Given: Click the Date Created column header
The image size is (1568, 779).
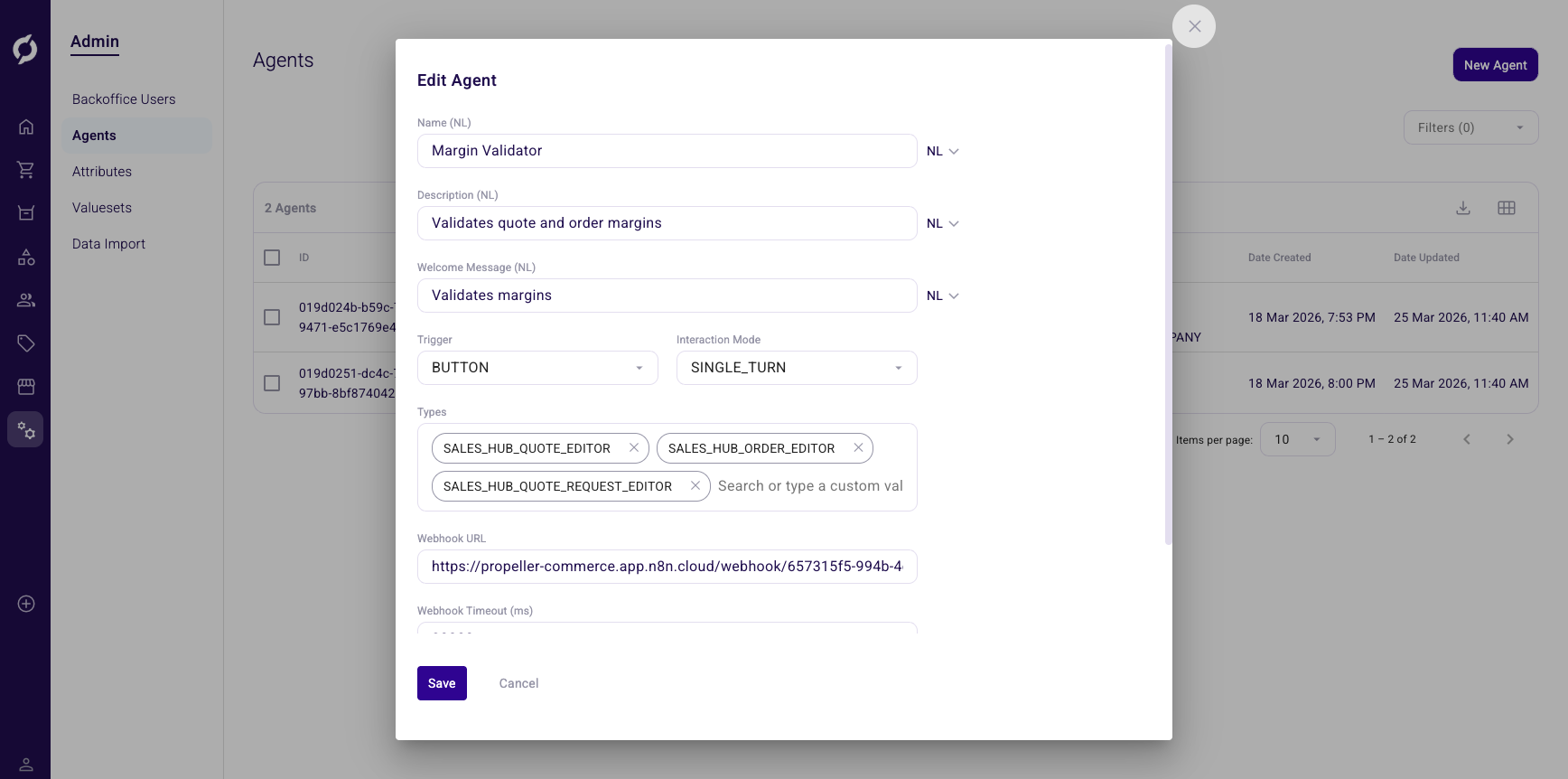Looking at the screenshot, I should click(1279, 258).
